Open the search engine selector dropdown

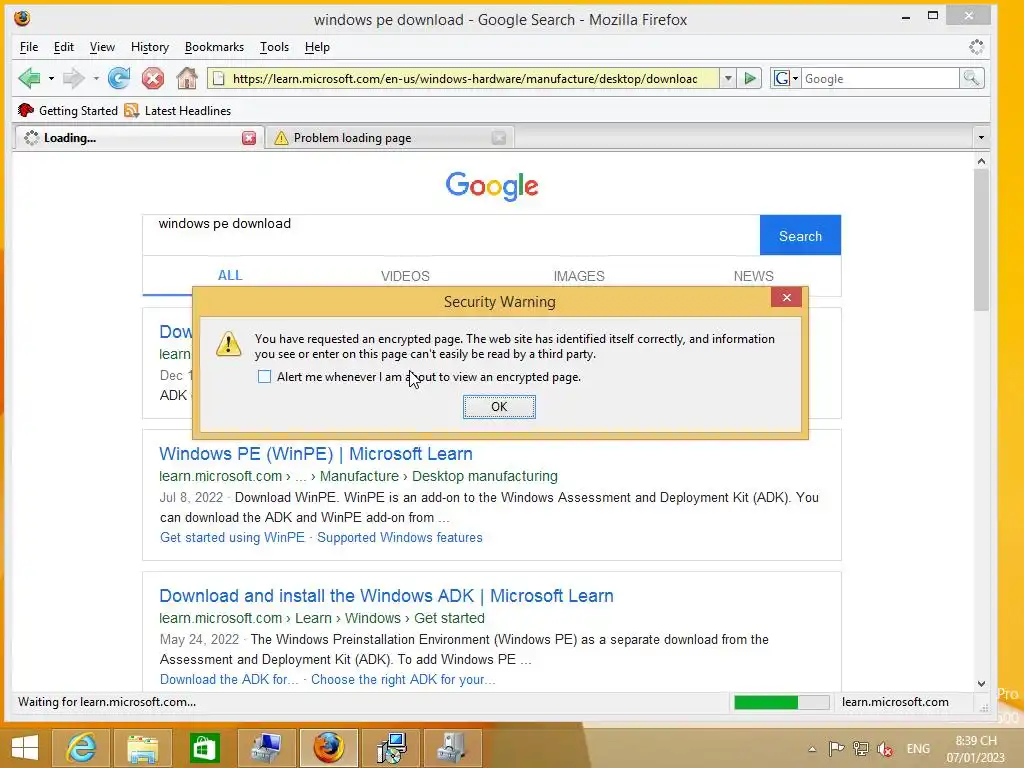click(x=786, y=78)
